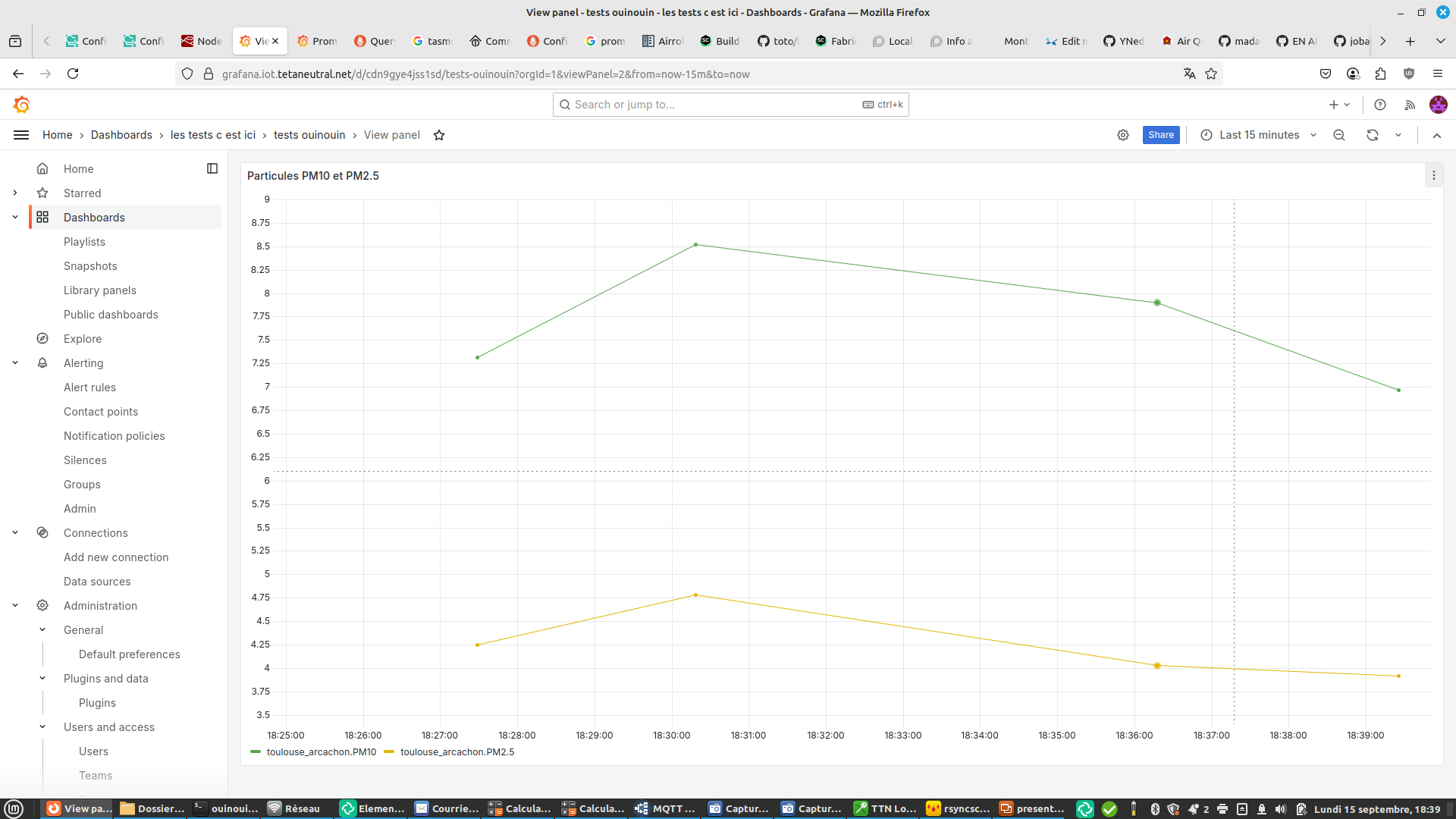Toggle the hamburger navigation menu

tap(21, 135)
